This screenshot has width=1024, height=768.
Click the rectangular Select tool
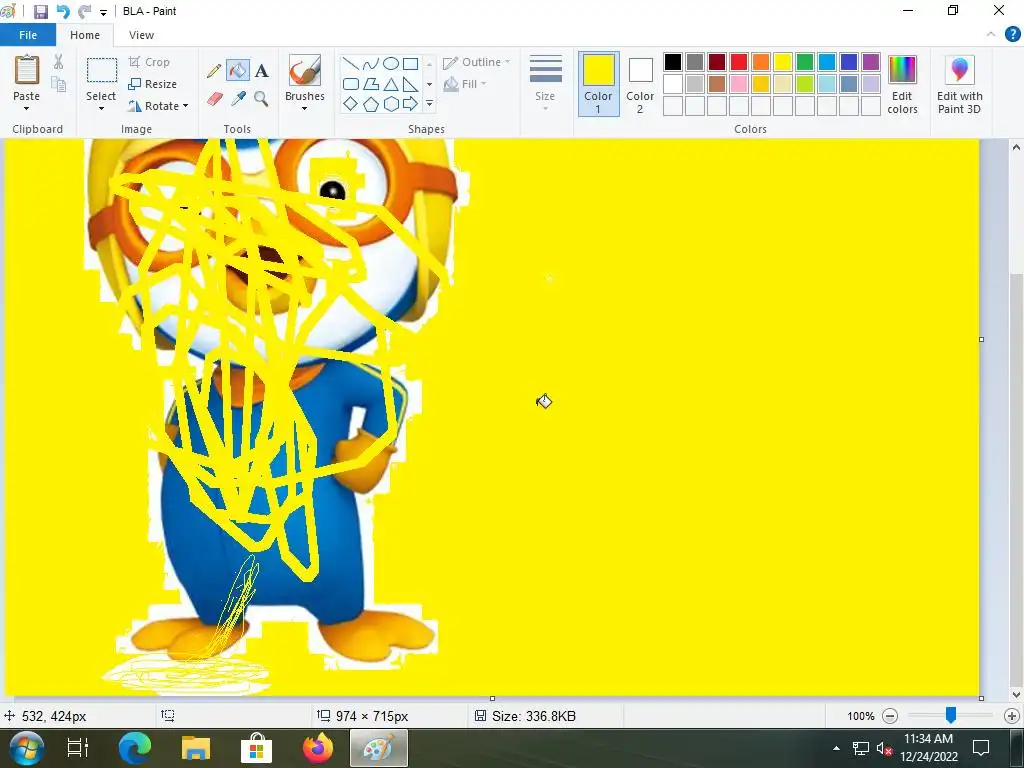pos(102,70)
